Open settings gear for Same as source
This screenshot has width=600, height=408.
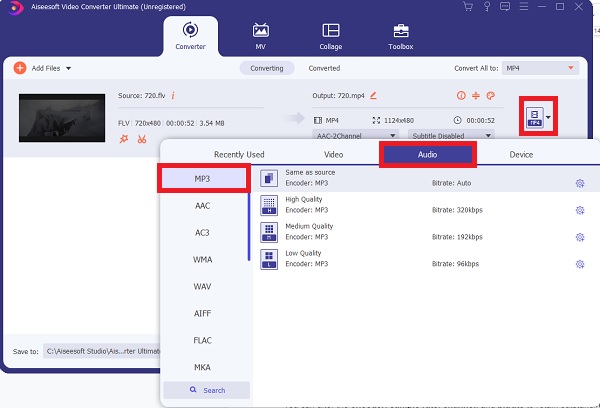(580, 183)
